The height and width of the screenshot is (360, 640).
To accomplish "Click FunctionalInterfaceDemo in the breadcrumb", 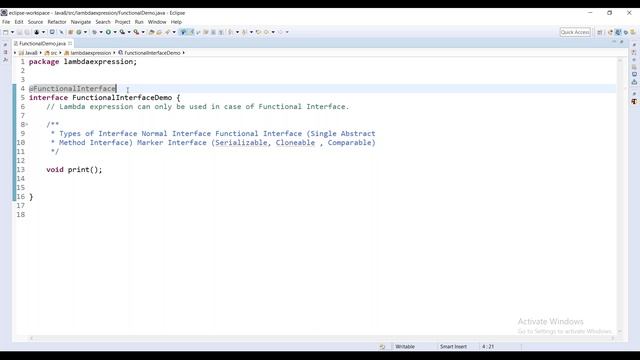I will (152, 53).
